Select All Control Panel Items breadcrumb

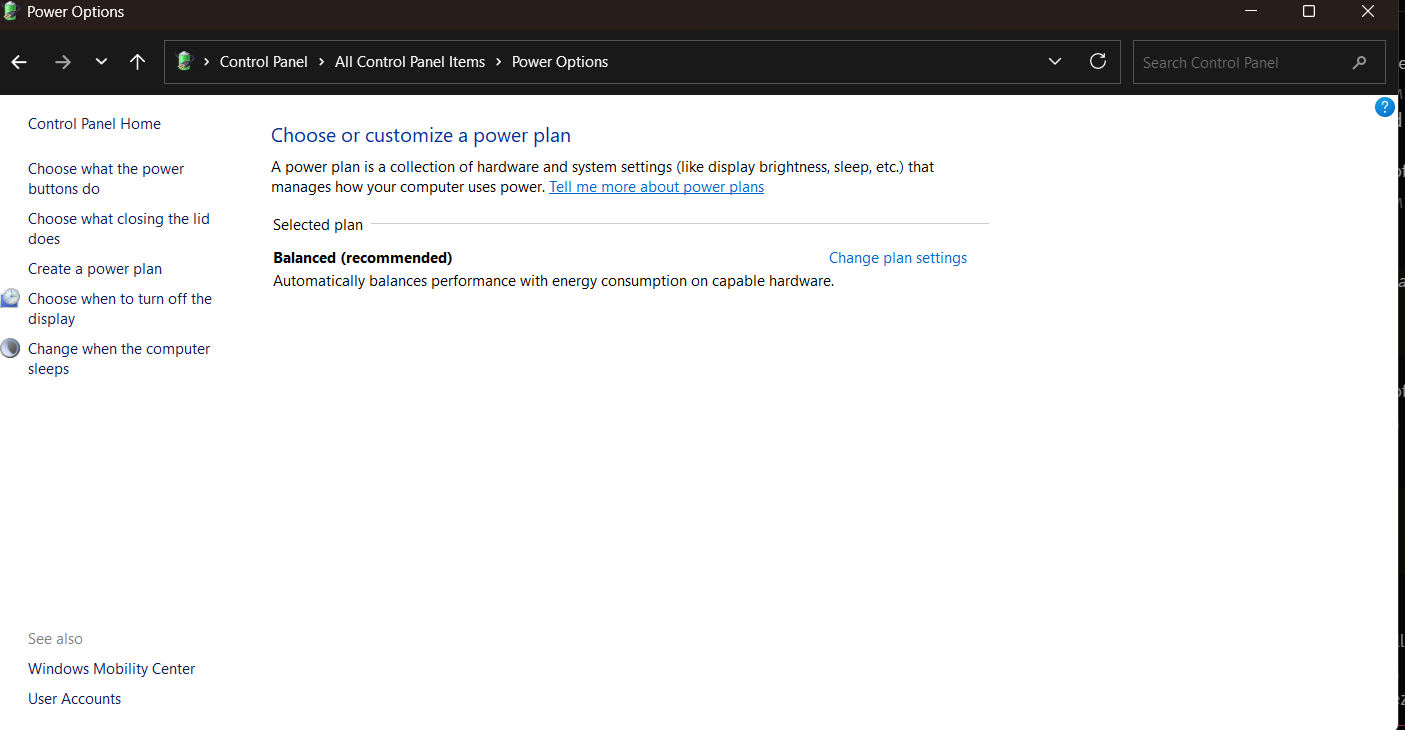(x=410, y=62)
